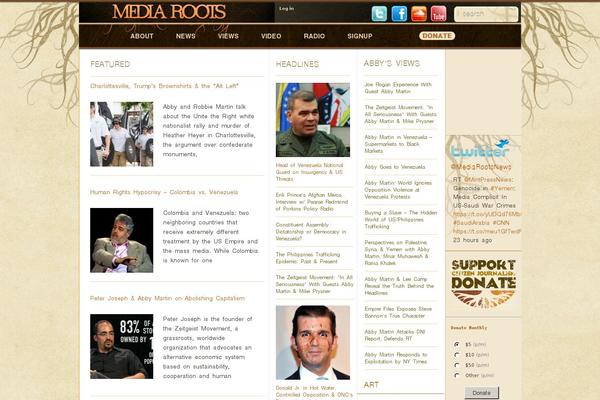The width and height of the screenshot is (600, 400).
Task: Open Abby Goes to Venezuela link
Action: tap(395, 167)
